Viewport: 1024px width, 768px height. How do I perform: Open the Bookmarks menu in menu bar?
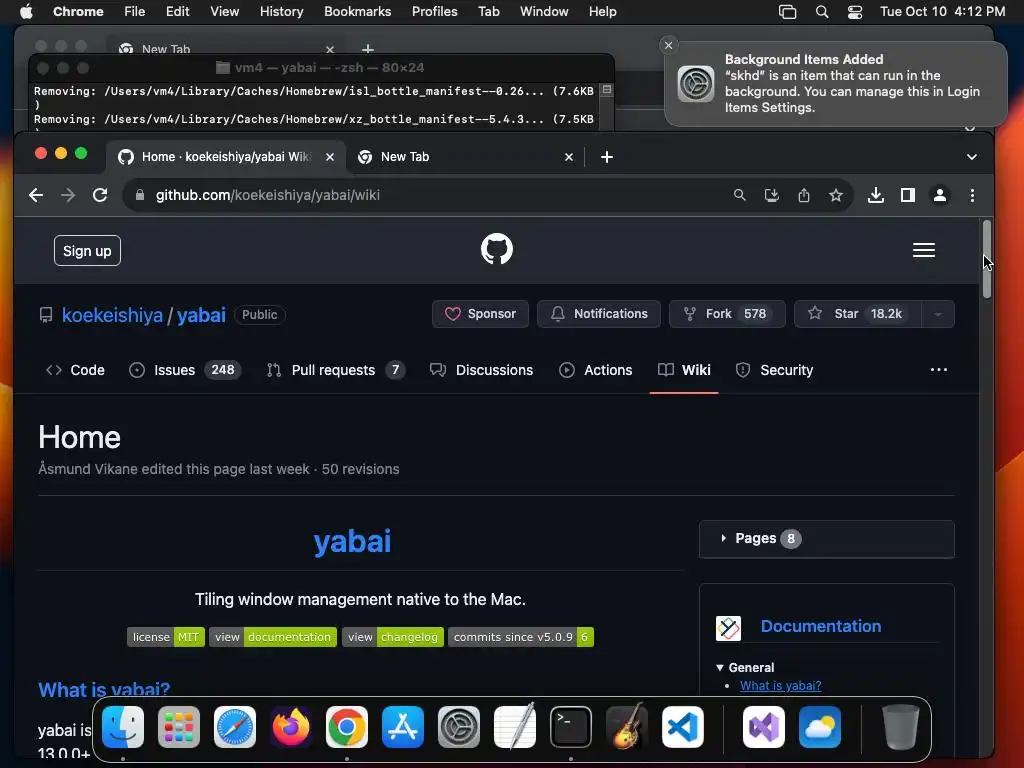(x=357, y=12)
